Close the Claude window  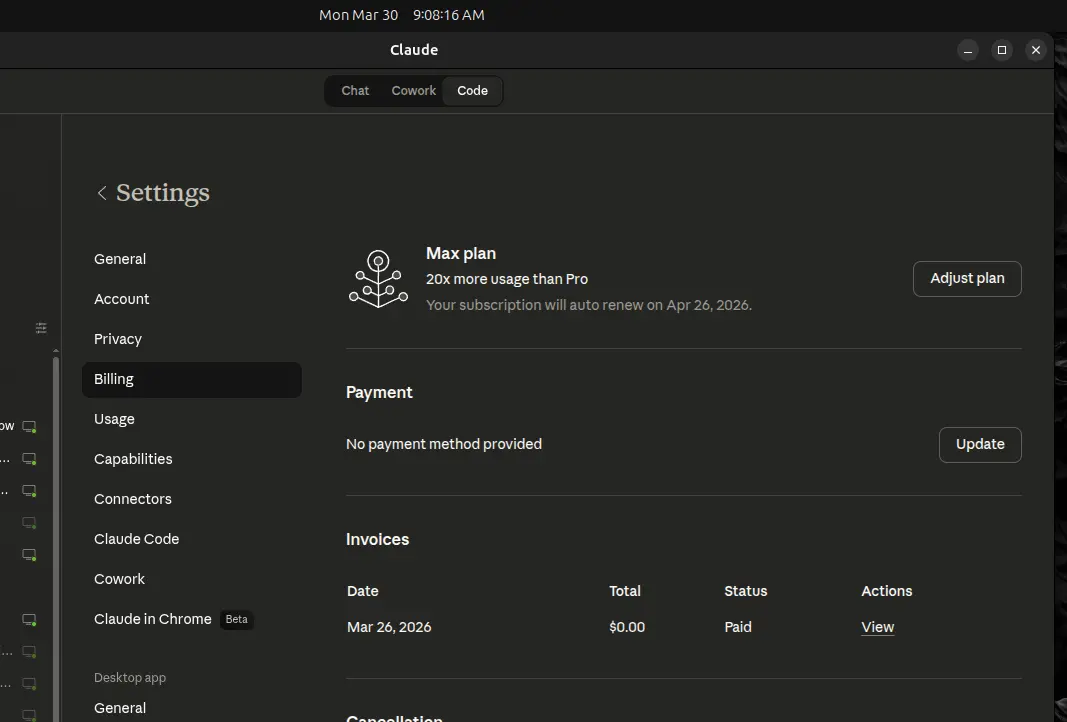1036,50
